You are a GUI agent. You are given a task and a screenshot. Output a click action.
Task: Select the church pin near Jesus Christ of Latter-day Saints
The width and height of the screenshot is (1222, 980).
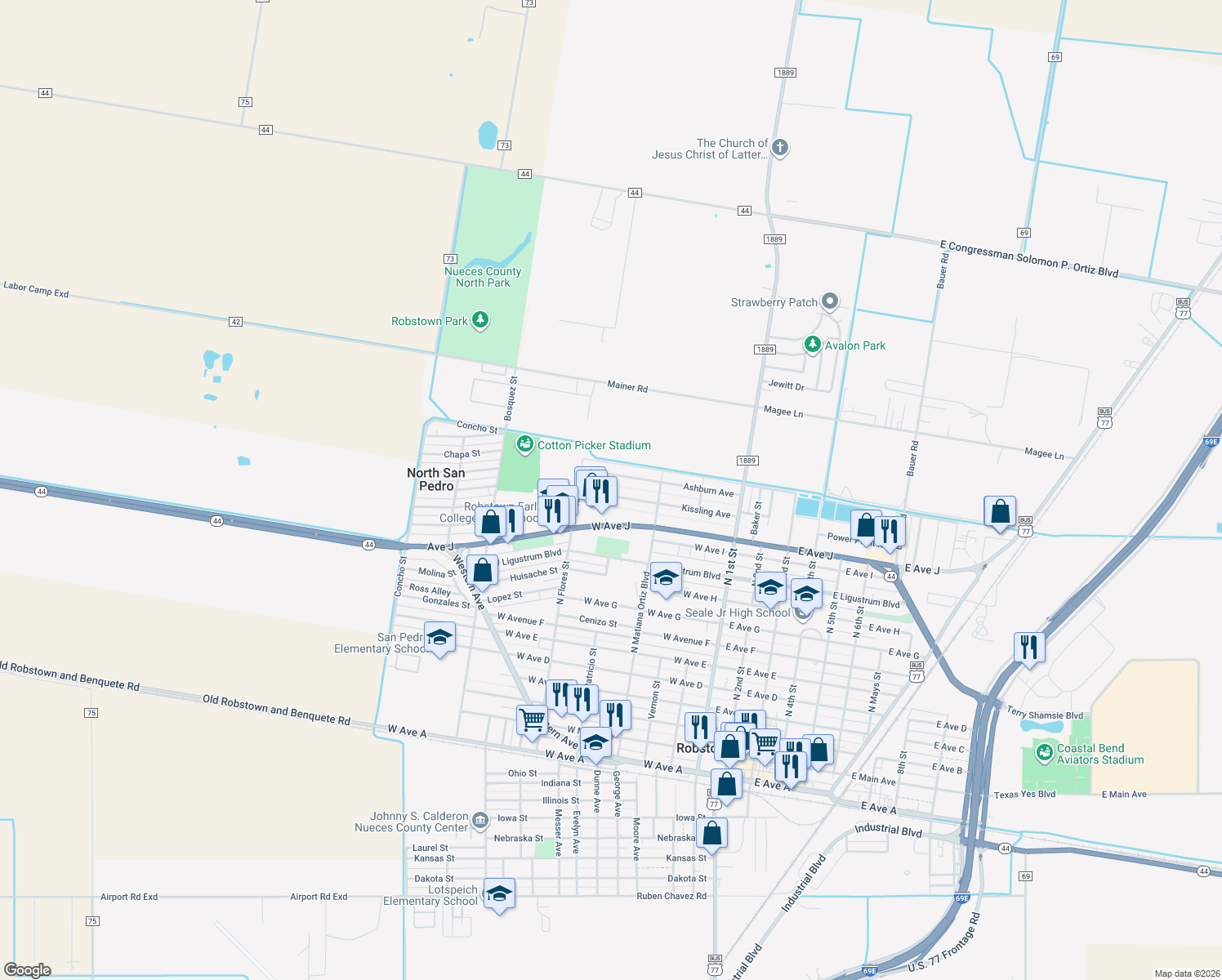[x=778, y=148]
